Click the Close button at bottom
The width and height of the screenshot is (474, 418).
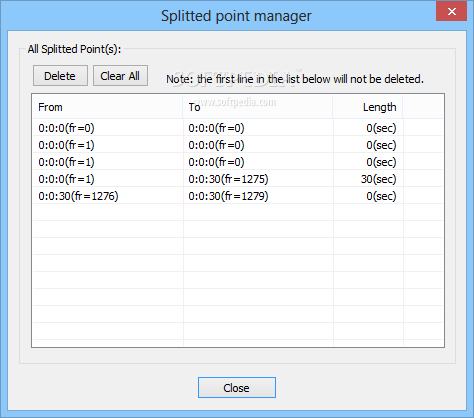point(237,388)
